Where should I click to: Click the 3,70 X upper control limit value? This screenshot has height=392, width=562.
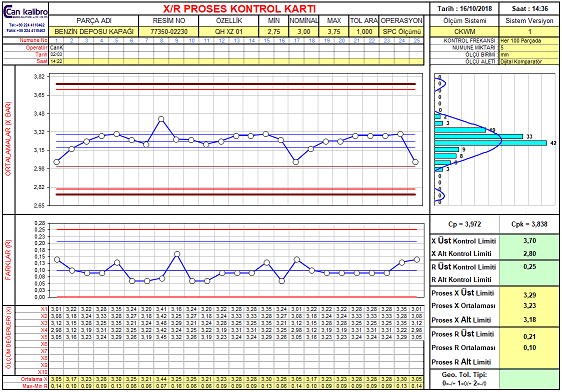tap(529, 241)
